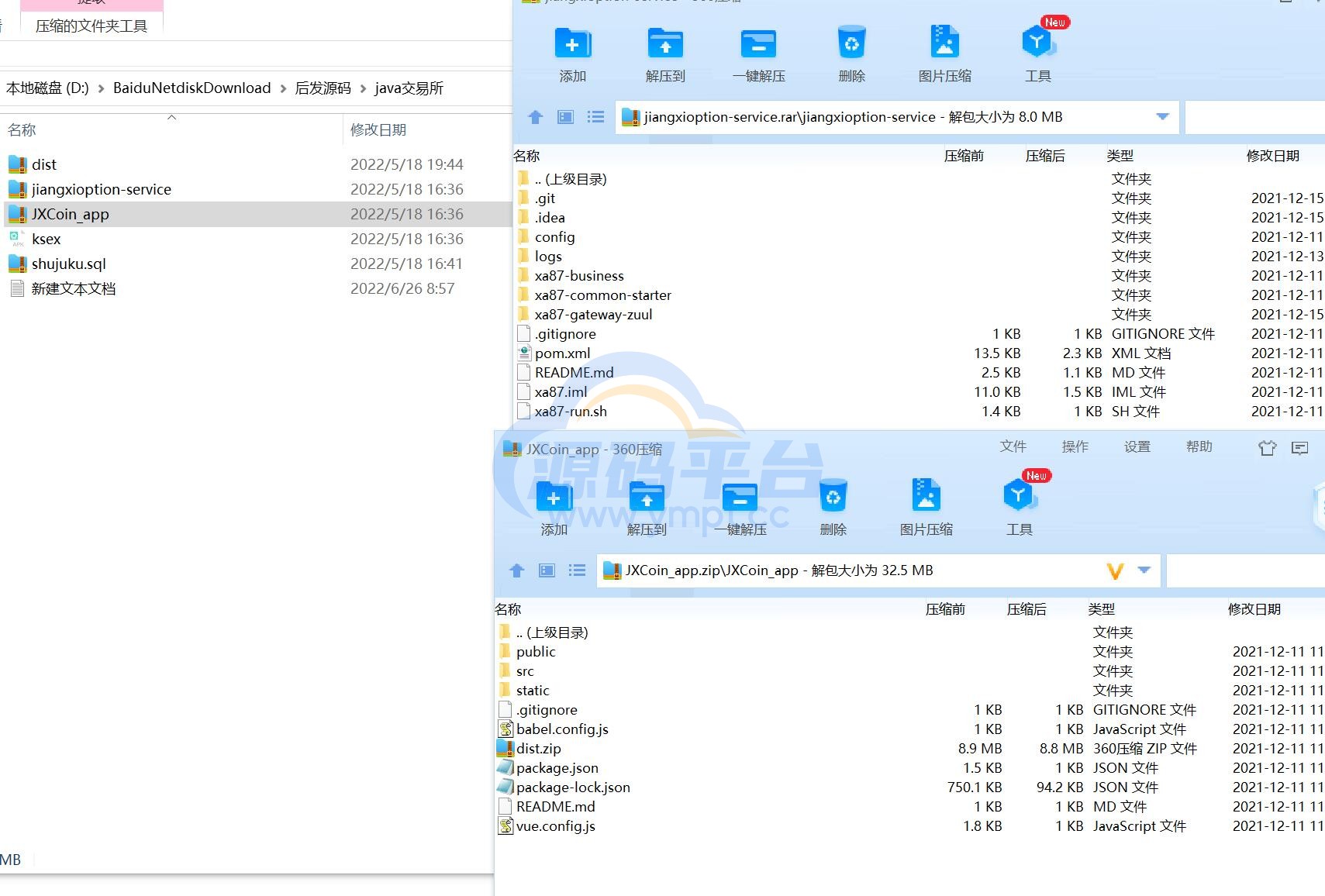This screenshot has width=1325, height=896.
Task: Switch to icon view in jiangxioption-service window
Action: tap(566, 117)
